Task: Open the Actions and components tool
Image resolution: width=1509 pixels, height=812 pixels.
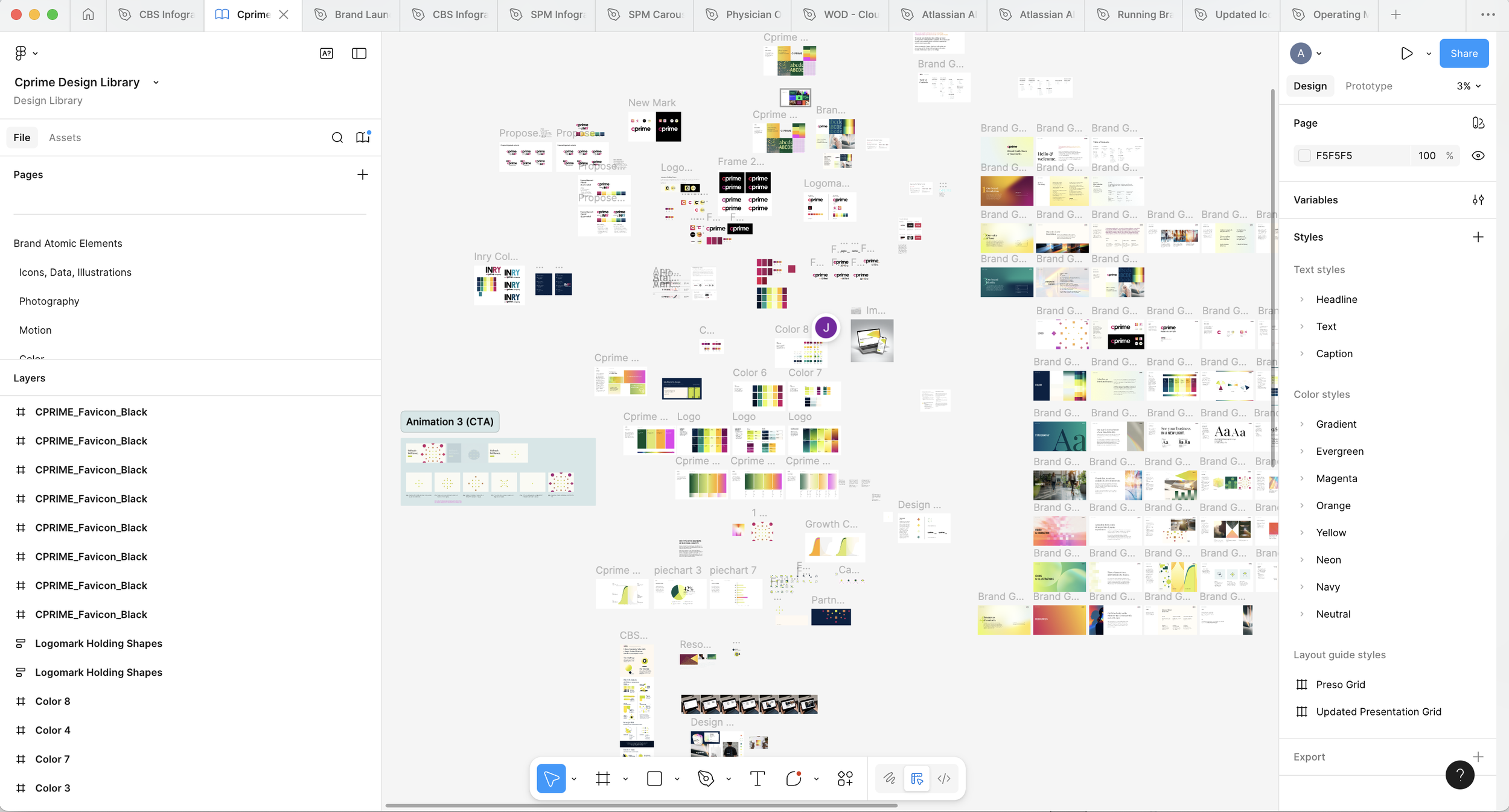Action: (845, 779)
